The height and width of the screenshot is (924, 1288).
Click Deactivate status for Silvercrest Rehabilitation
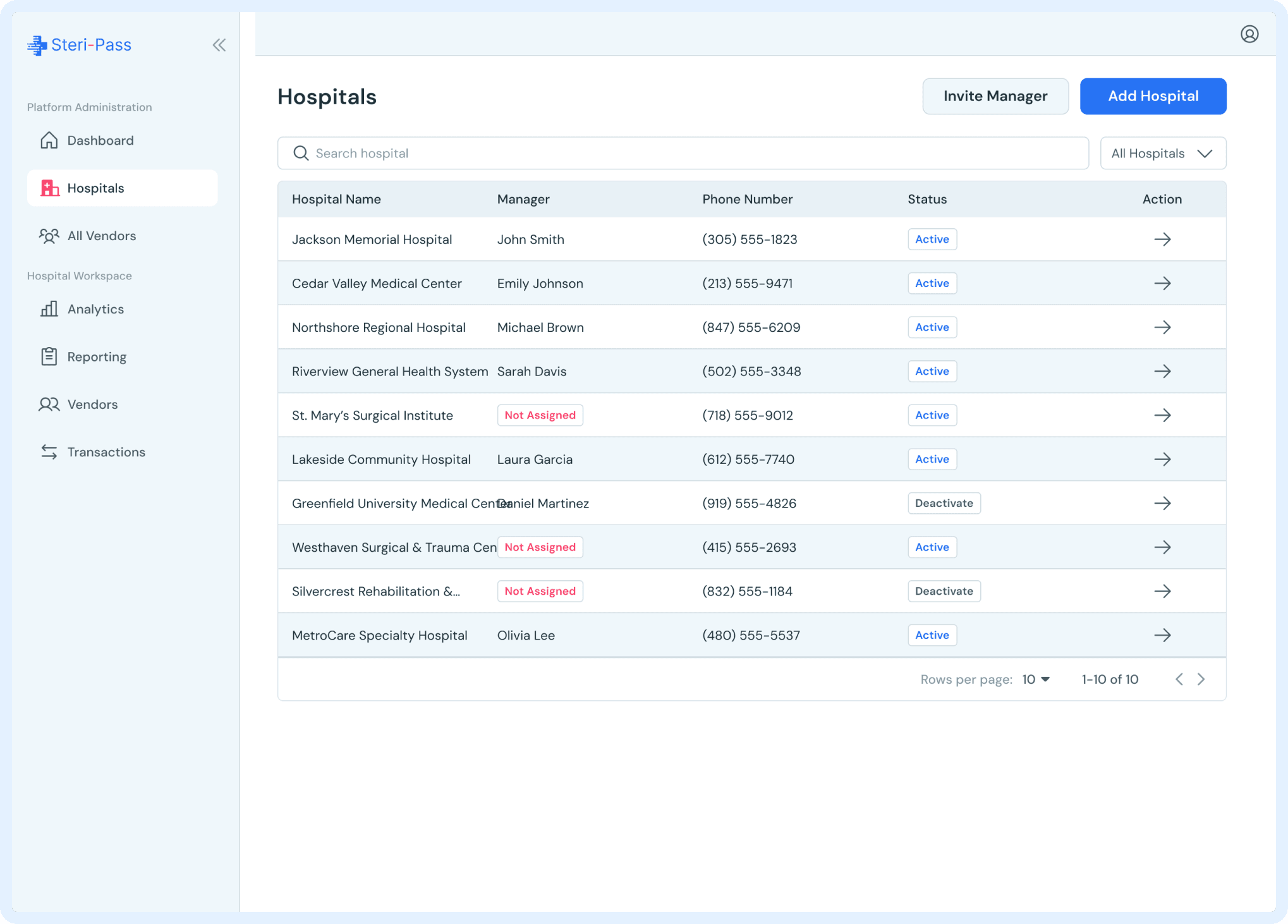tap(944, 591)
